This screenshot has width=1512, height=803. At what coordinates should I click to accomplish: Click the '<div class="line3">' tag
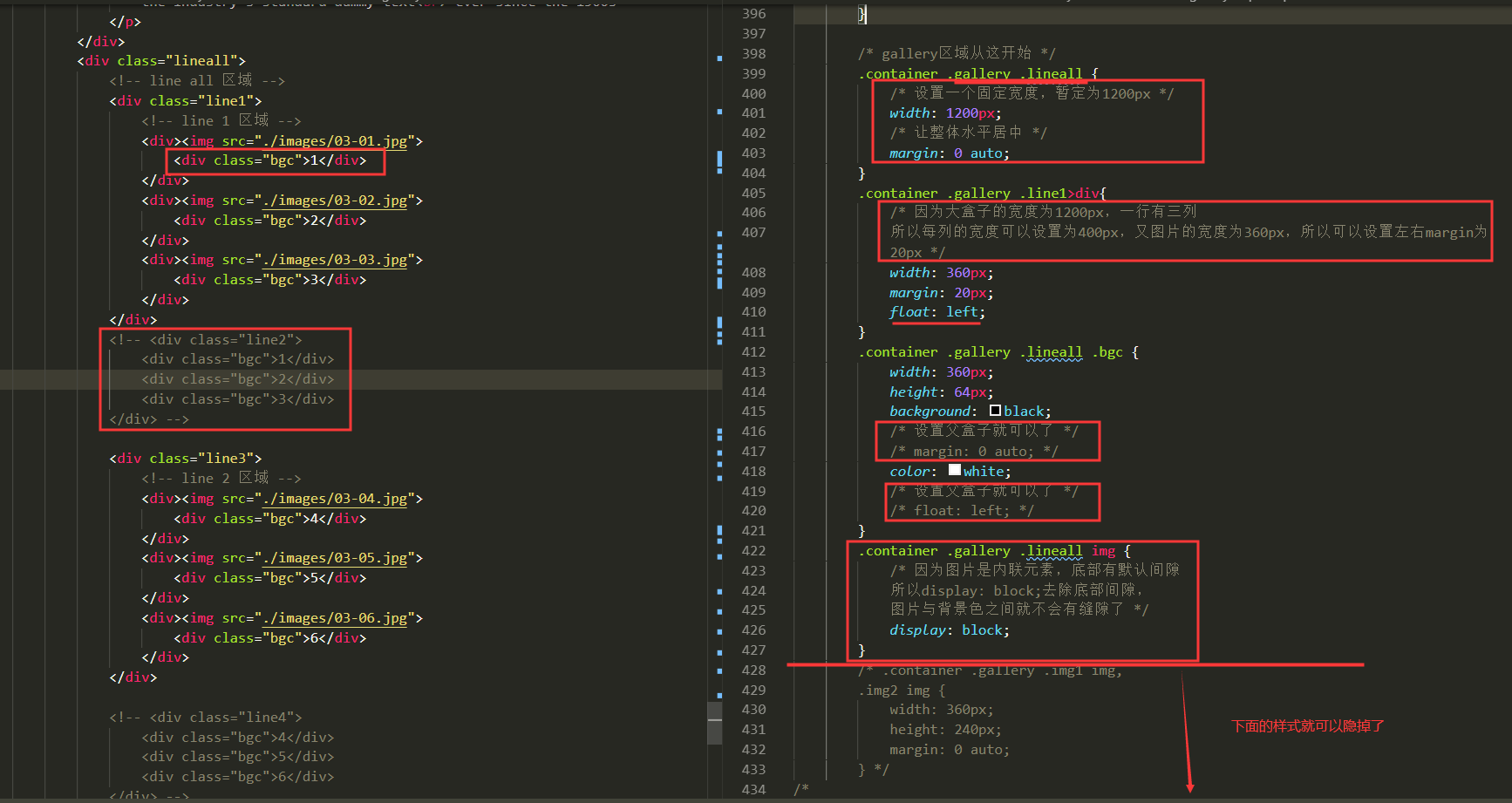click(x=186, y=459)
